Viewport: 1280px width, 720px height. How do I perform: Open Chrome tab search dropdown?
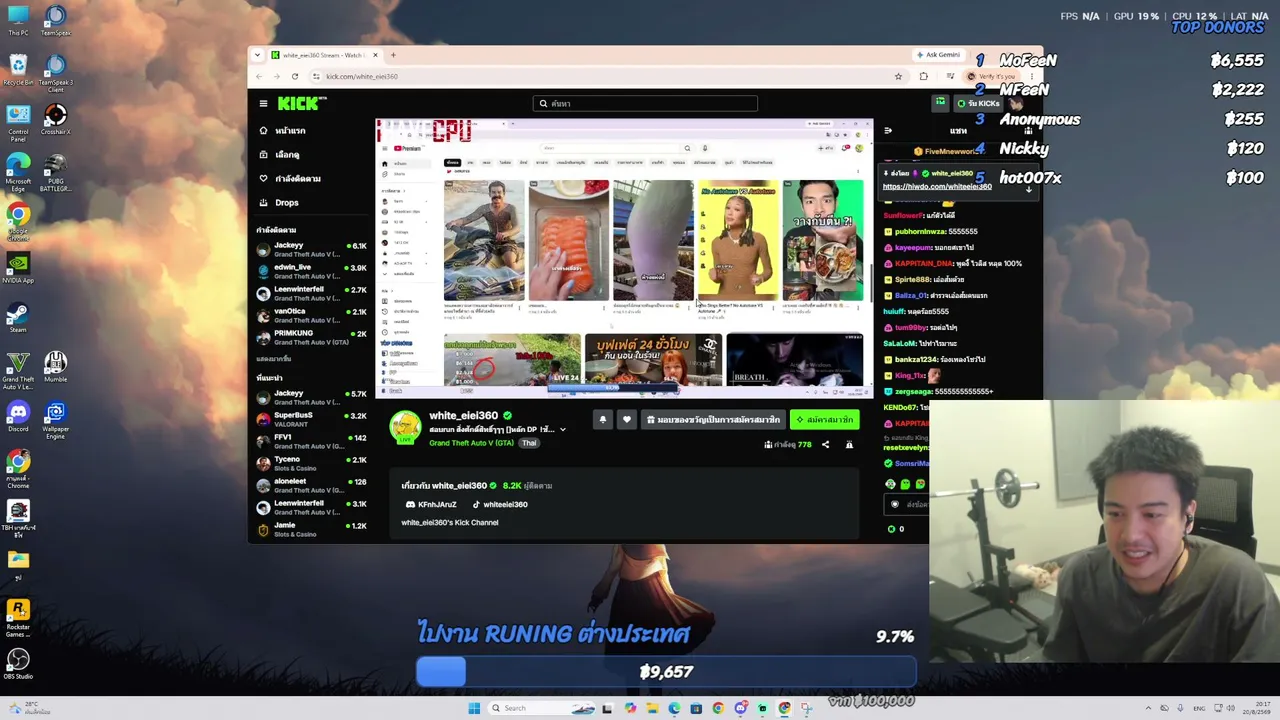257,55
